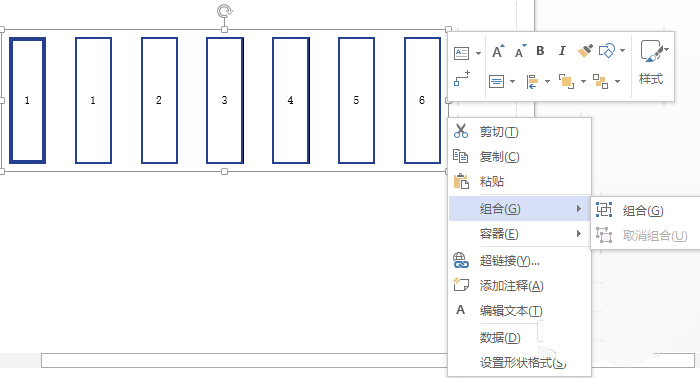Open the text alignment dropdown arrow
Image resolution: width=700 pixels, height=378 pixels.
click(x=512, y=81)
